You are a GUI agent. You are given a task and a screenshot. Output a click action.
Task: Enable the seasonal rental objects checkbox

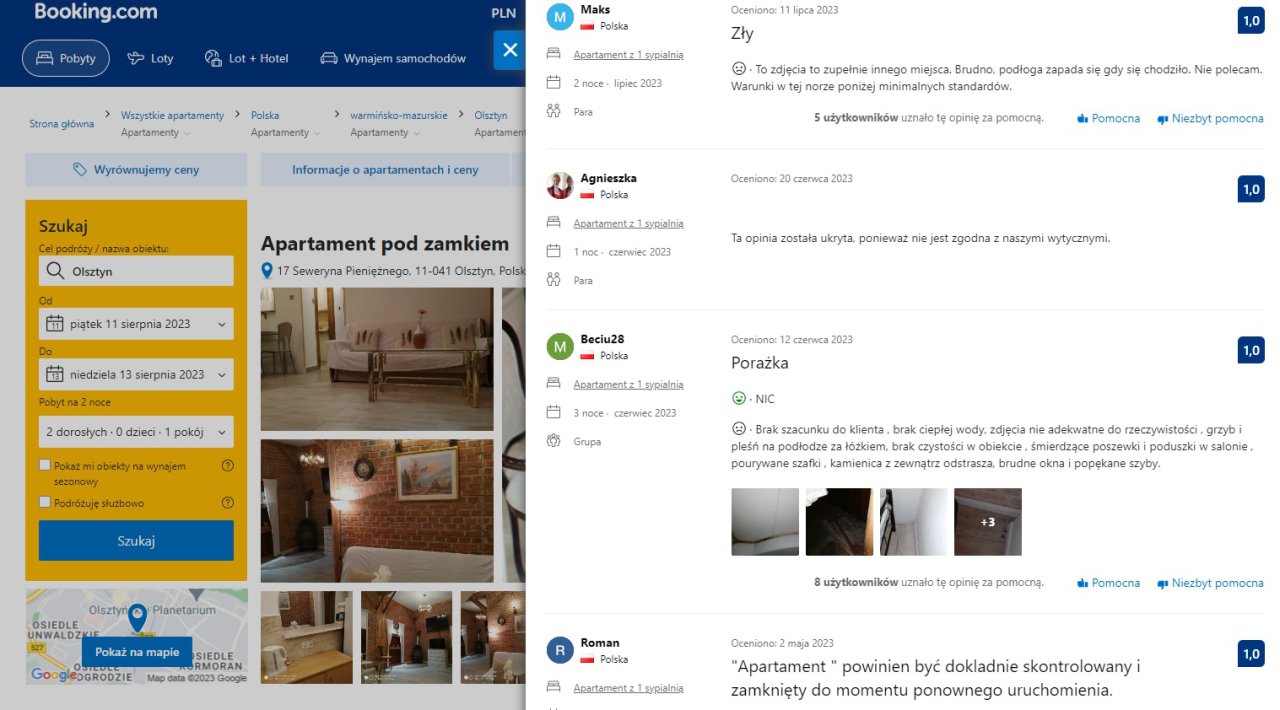coord(44,465)
